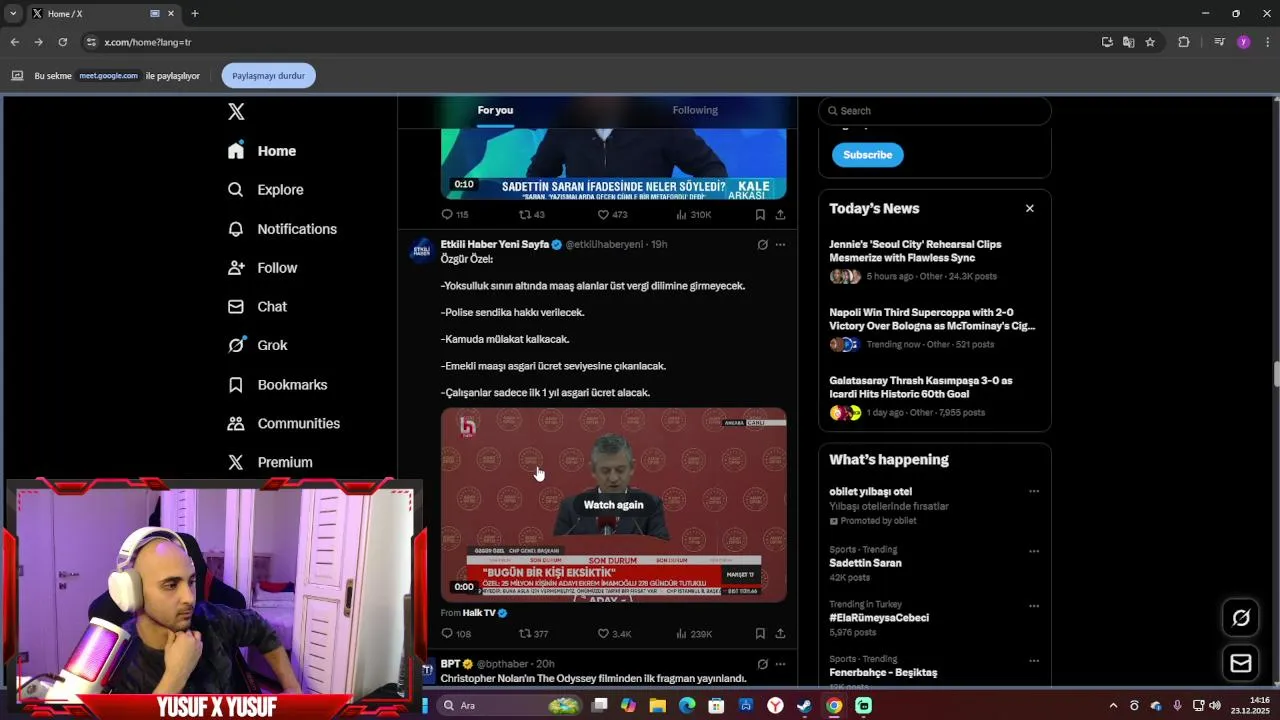Open the floating messages button

[1241, 663]
